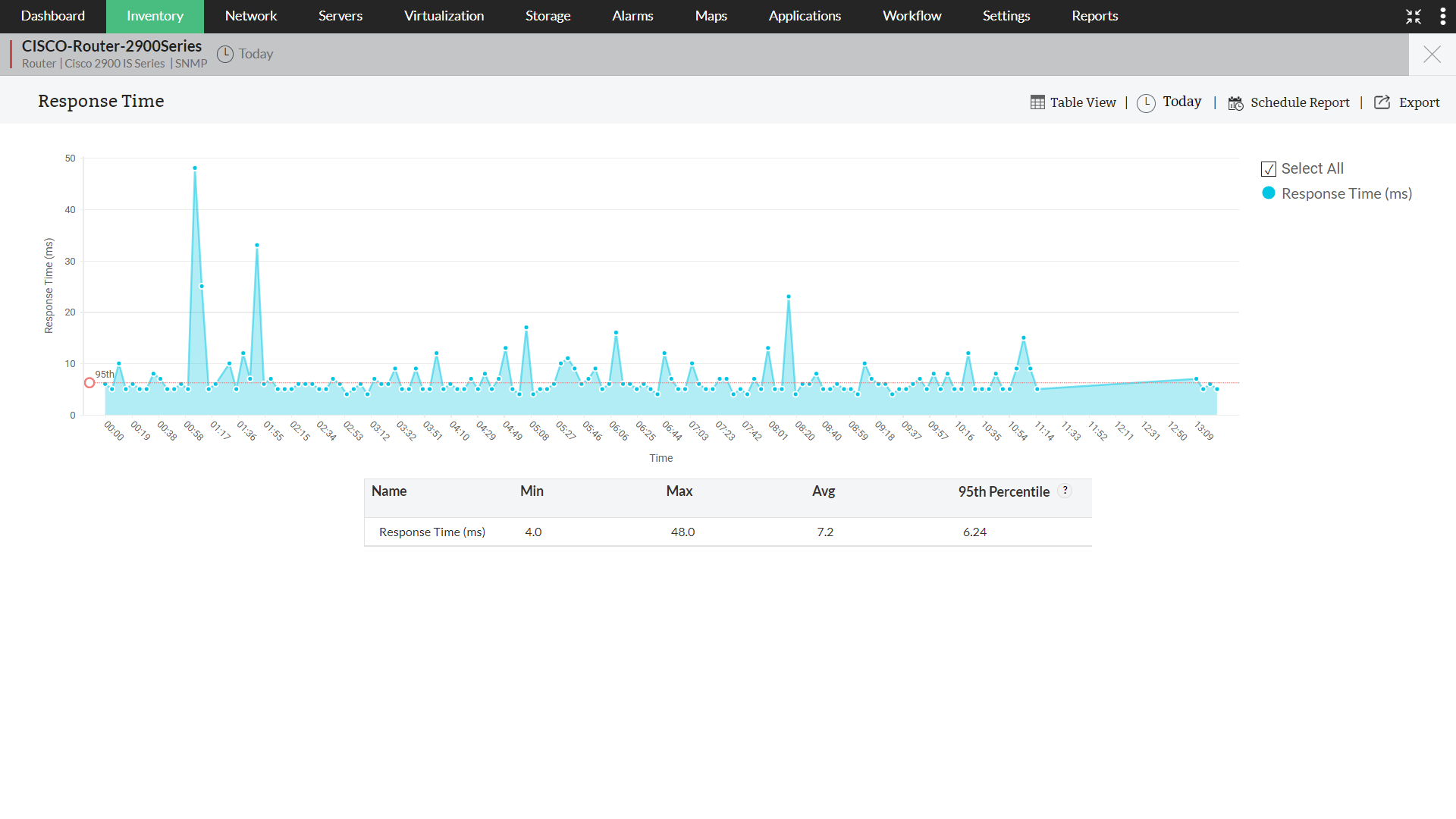
Task: Click the Export arrow icon
Action: point(1382,102)
